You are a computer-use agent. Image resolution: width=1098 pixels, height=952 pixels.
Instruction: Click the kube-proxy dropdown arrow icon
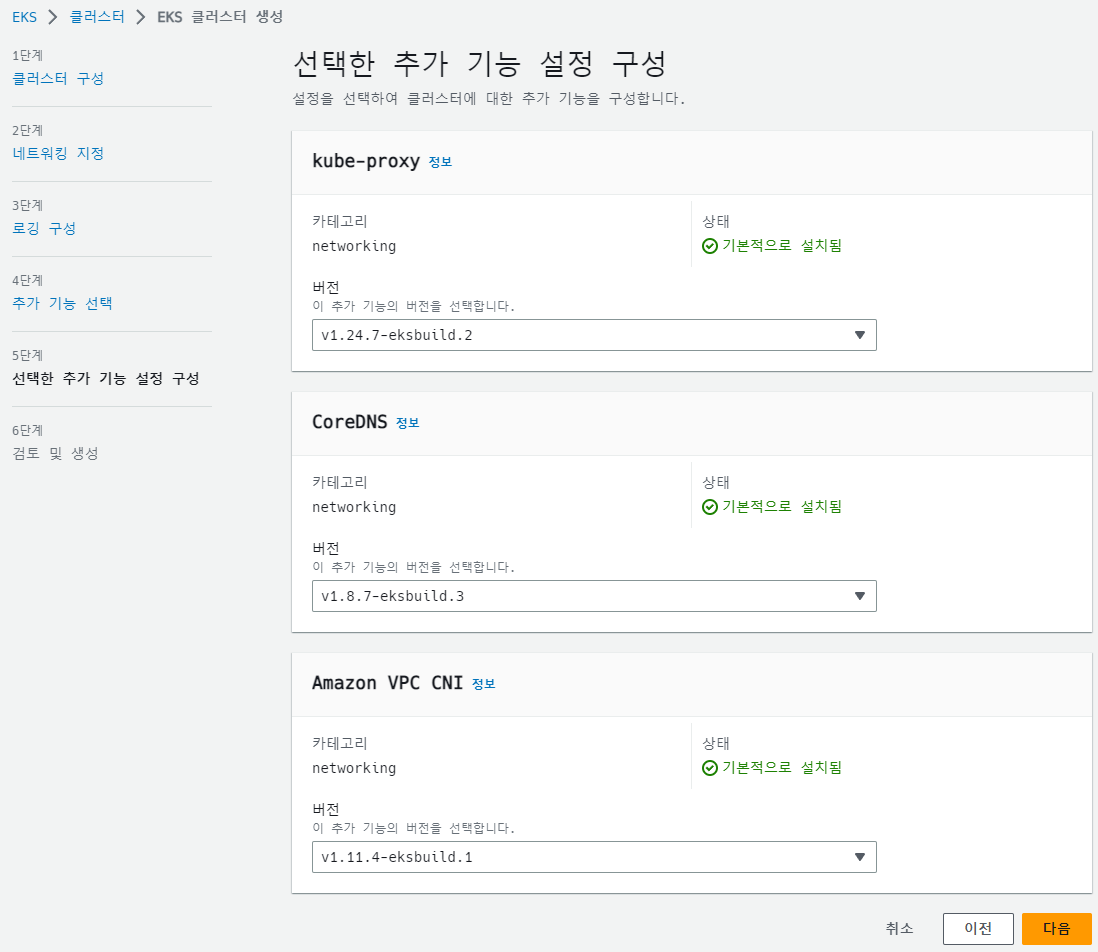tap(860, 335)
